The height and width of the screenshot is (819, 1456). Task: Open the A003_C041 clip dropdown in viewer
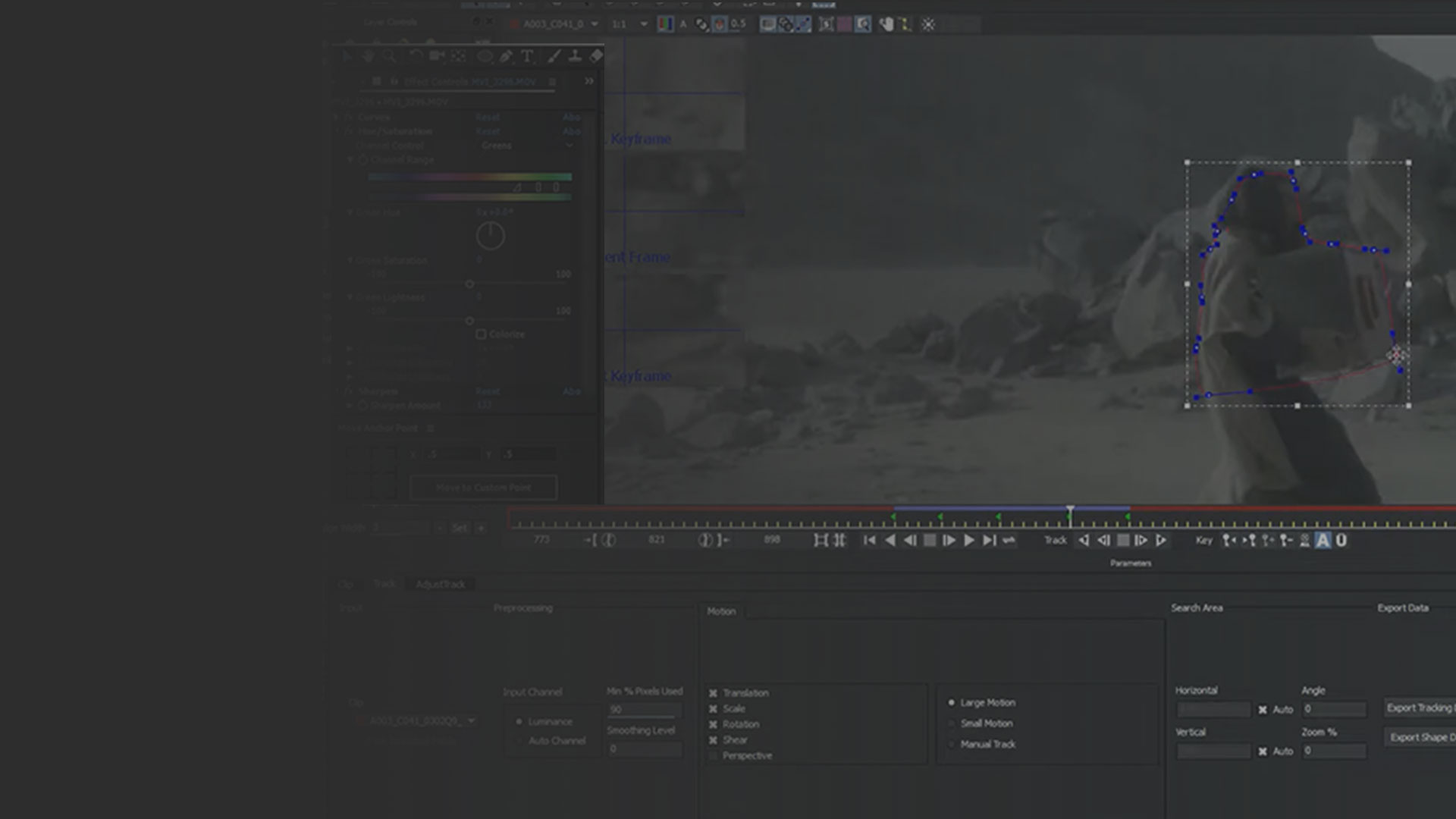point(595,24)
